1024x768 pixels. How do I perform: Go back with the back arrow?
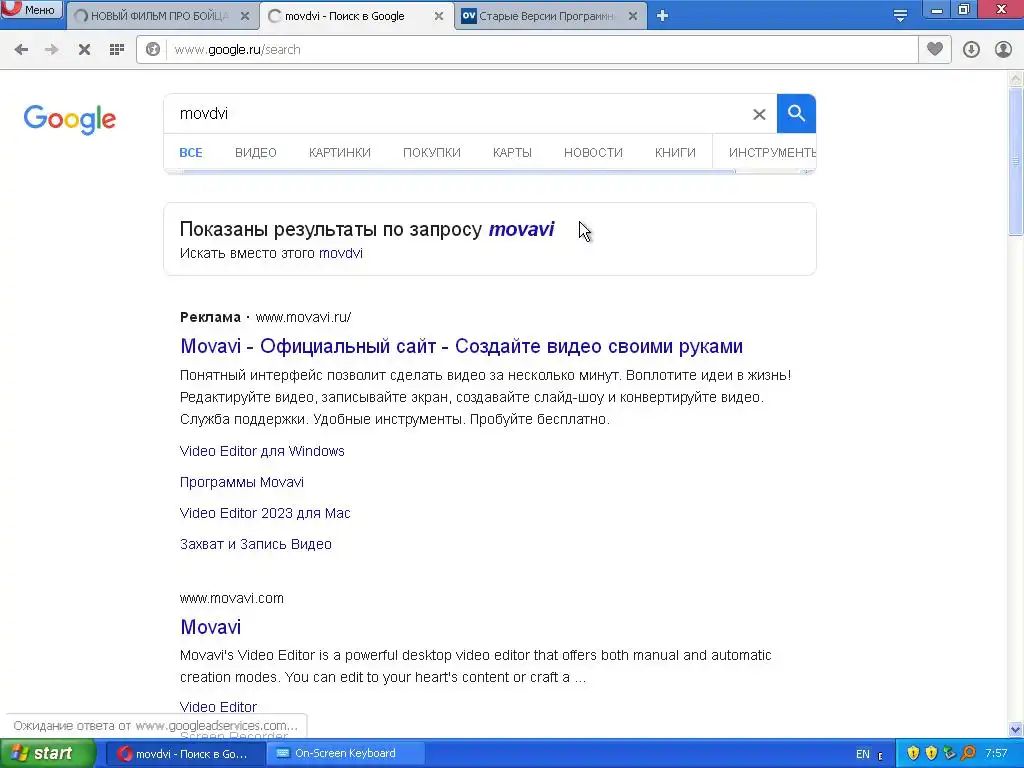pyautogui.click(x=21, y=50)
